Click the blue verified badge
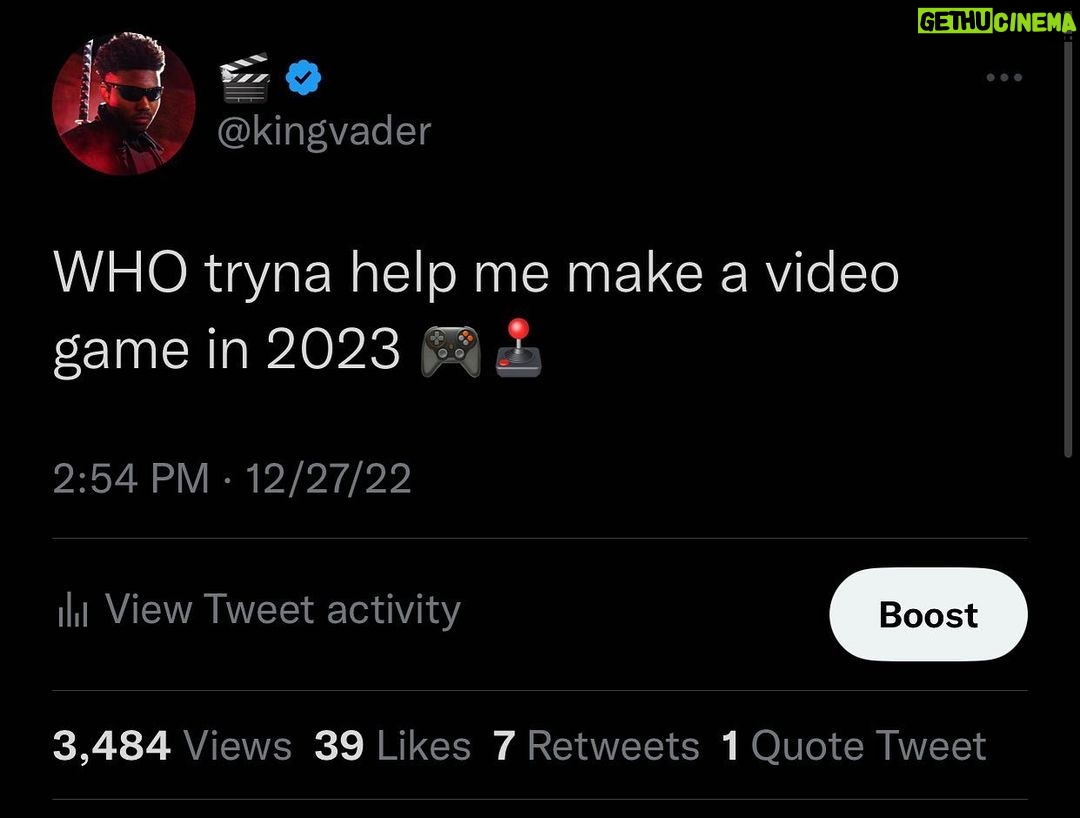 coord(303,77)
